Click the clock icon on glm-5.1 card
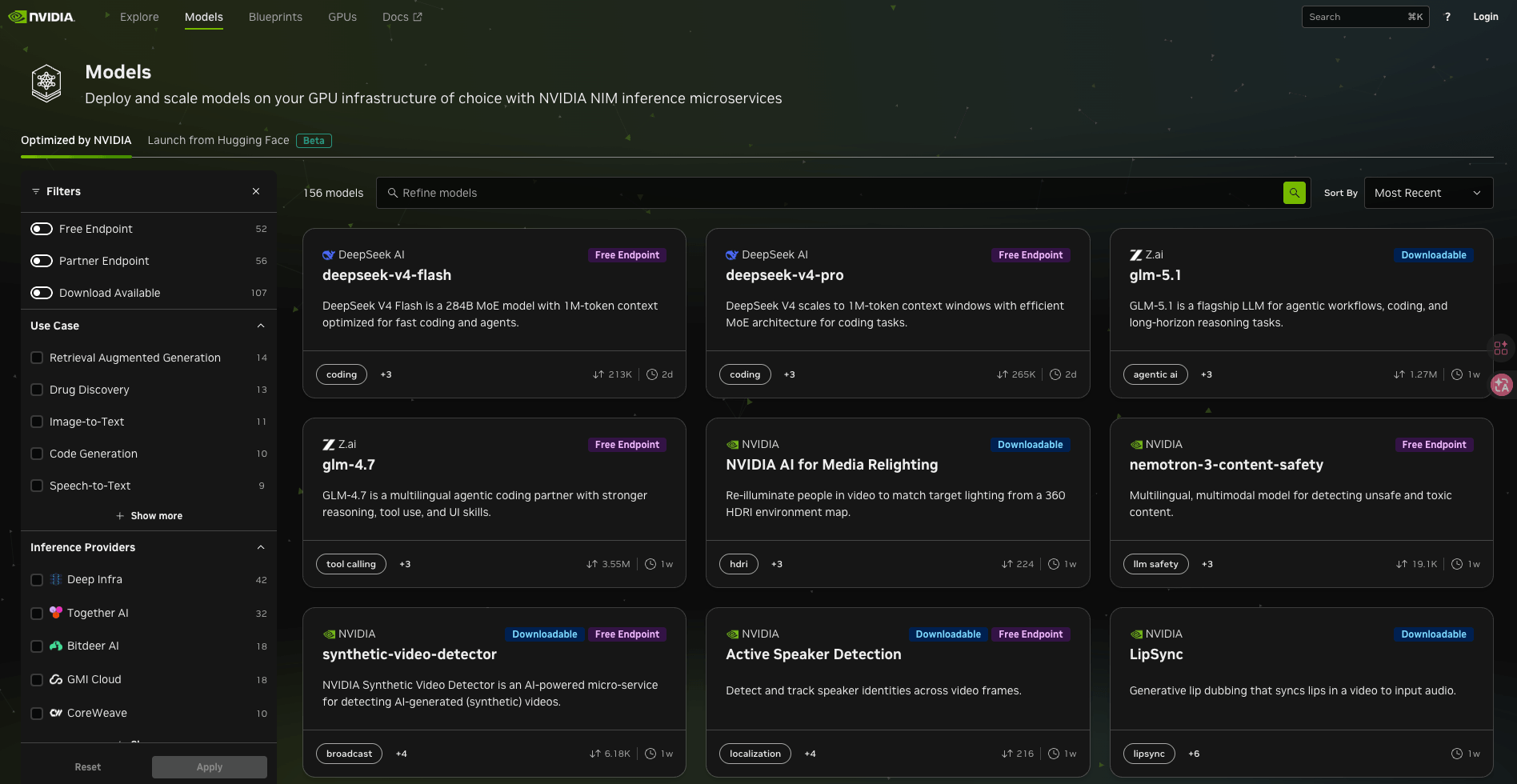This screenshot has width=1517, height=784. point(1457,374)
